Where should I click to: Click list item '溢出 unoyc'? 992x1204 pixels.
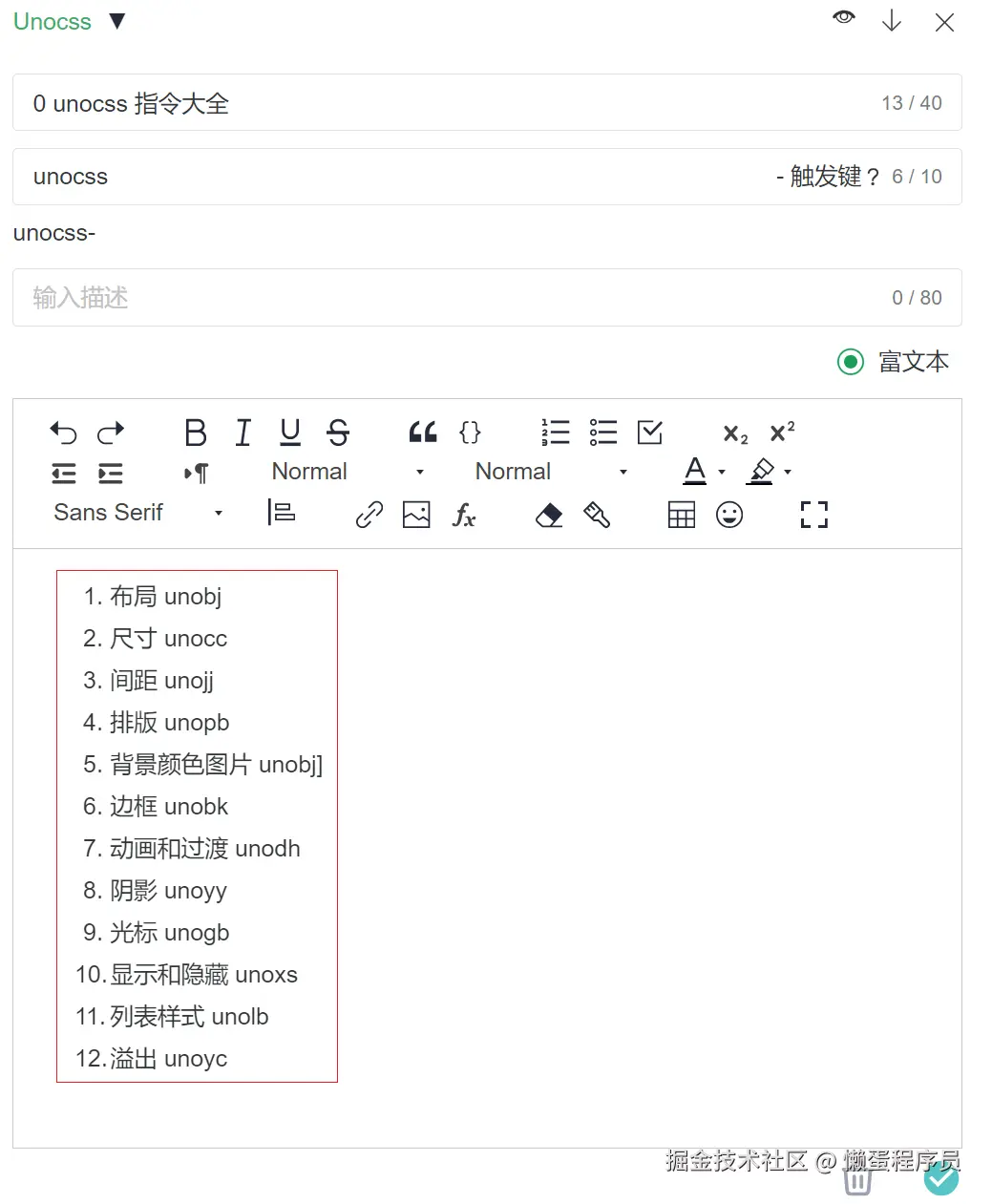point(168,1059)
